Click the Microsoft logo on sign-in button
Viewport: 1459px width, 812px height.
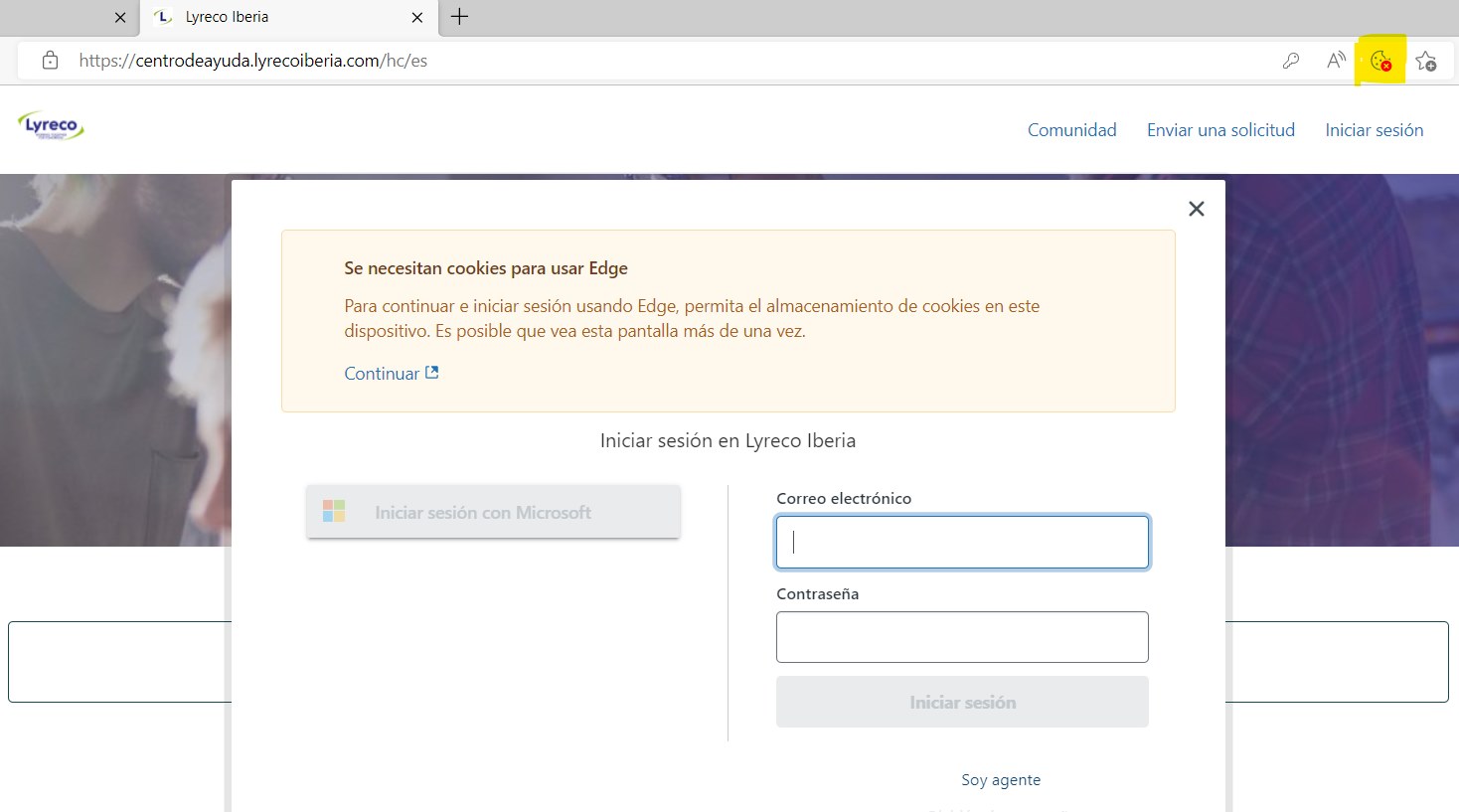click(x=334, y=512)
